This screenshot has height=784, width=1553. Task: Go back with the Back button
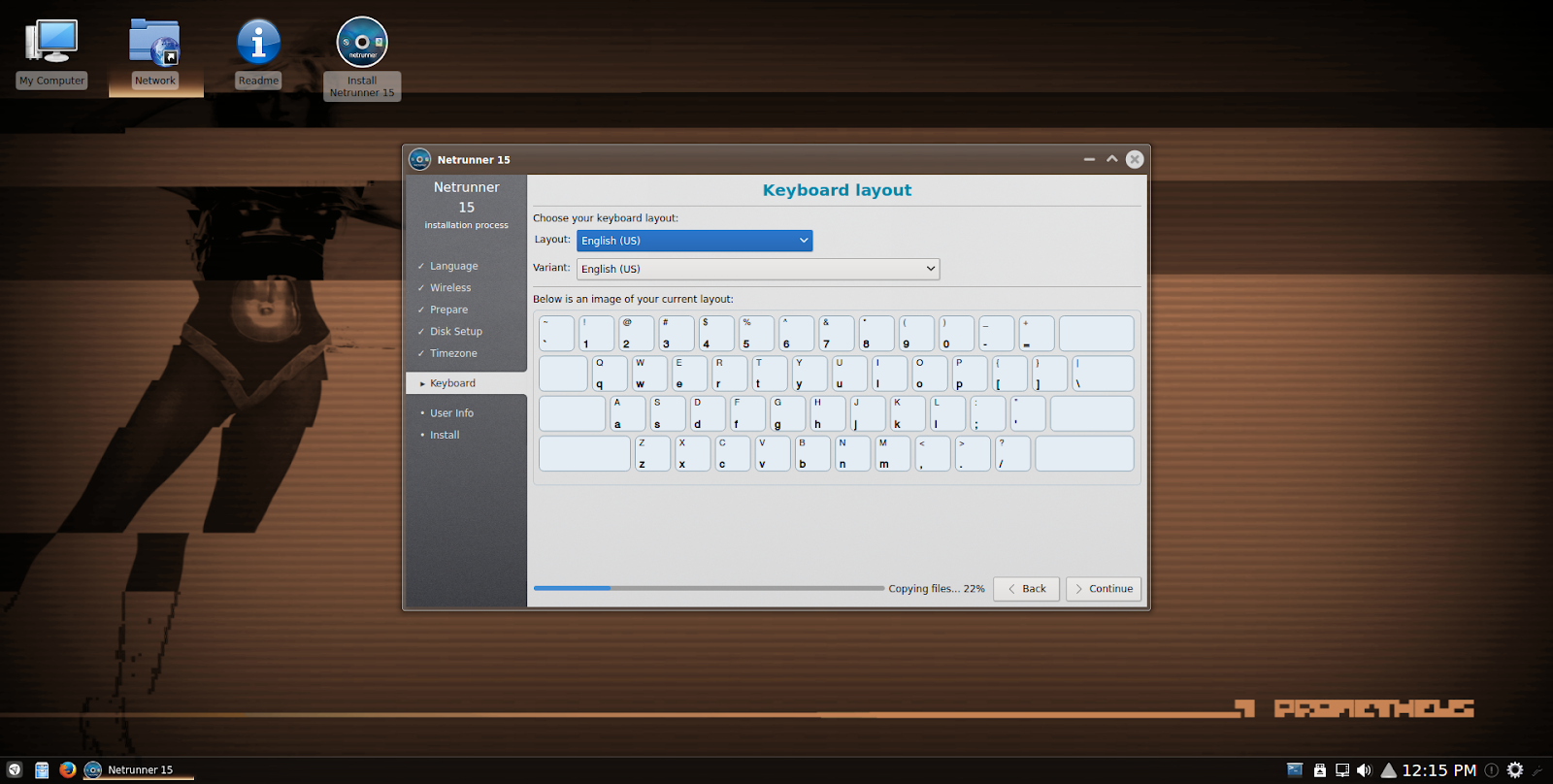(x=1026, y=589)
